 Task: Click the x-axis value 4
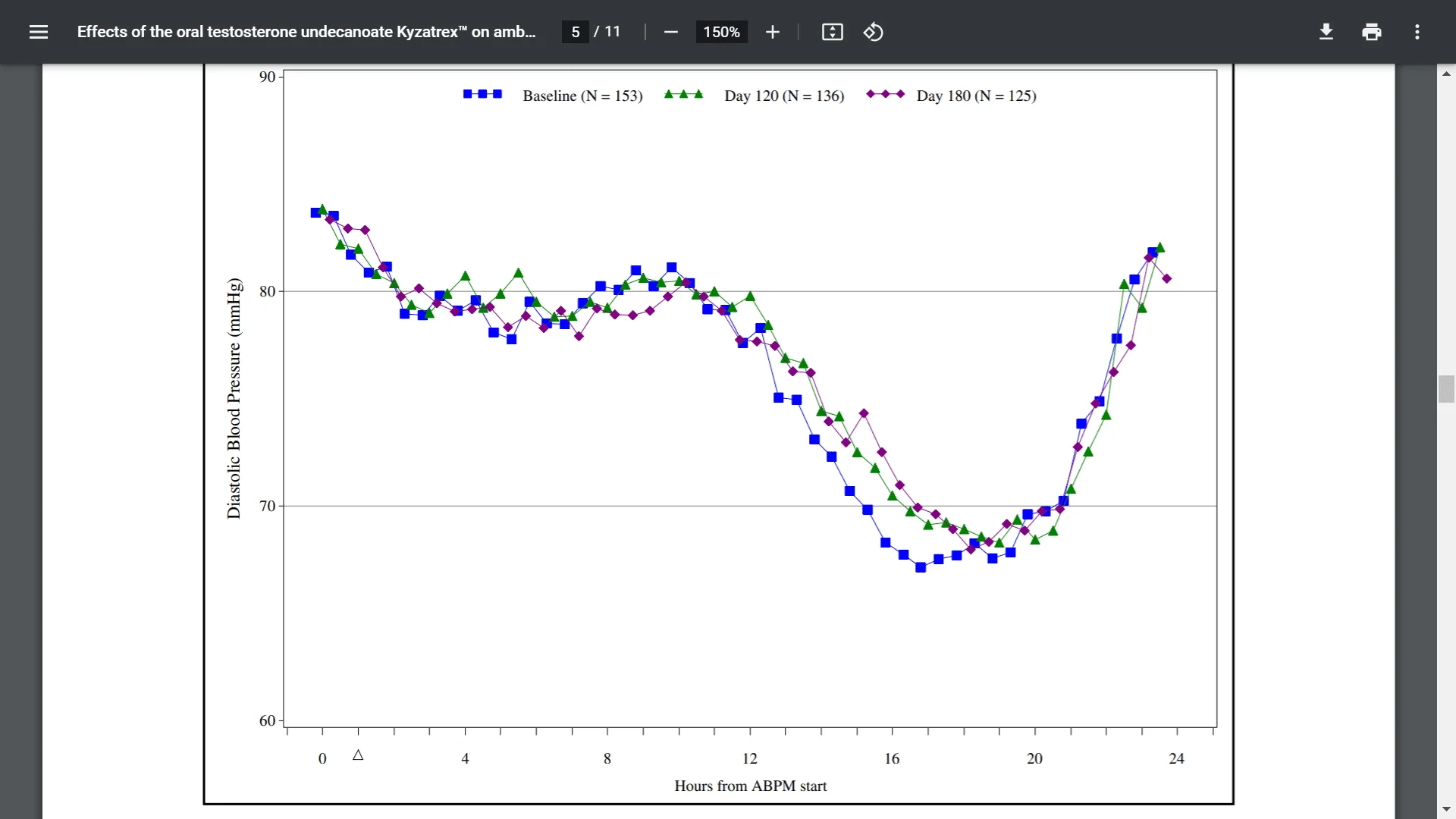[465, 758]
